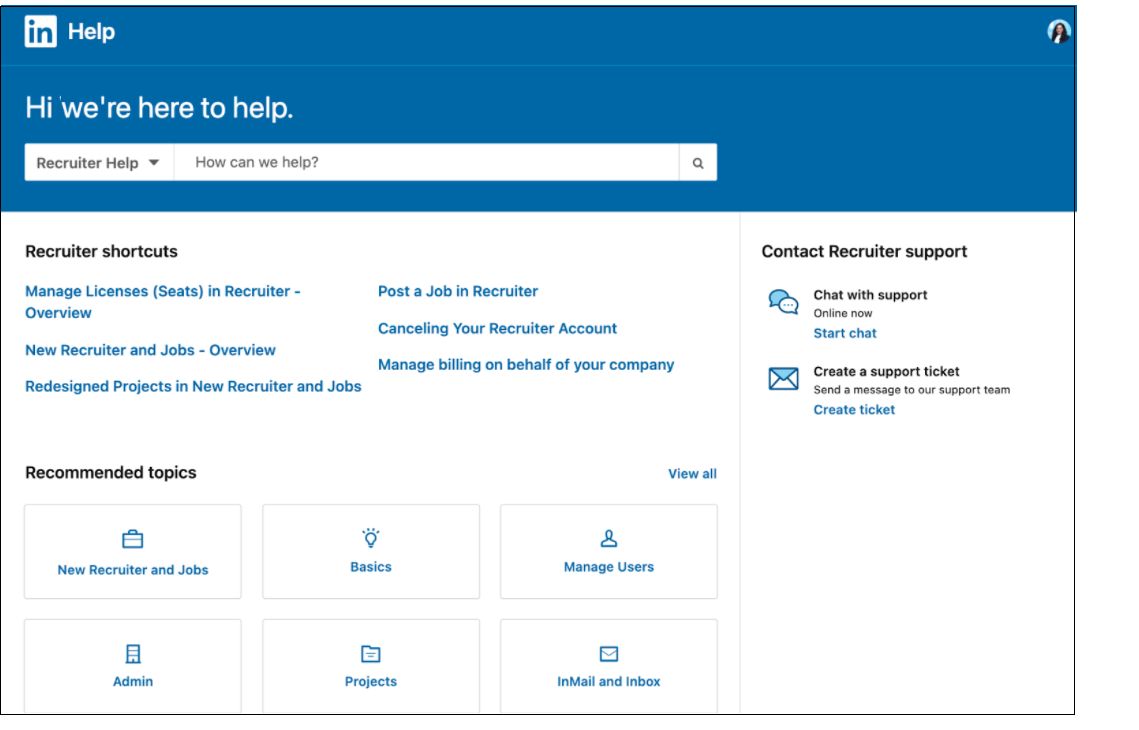Image resolution: width=1139 pixels, height=730 pixels.
Task: Click the person icon in Manage Users card
Action: 609,538
